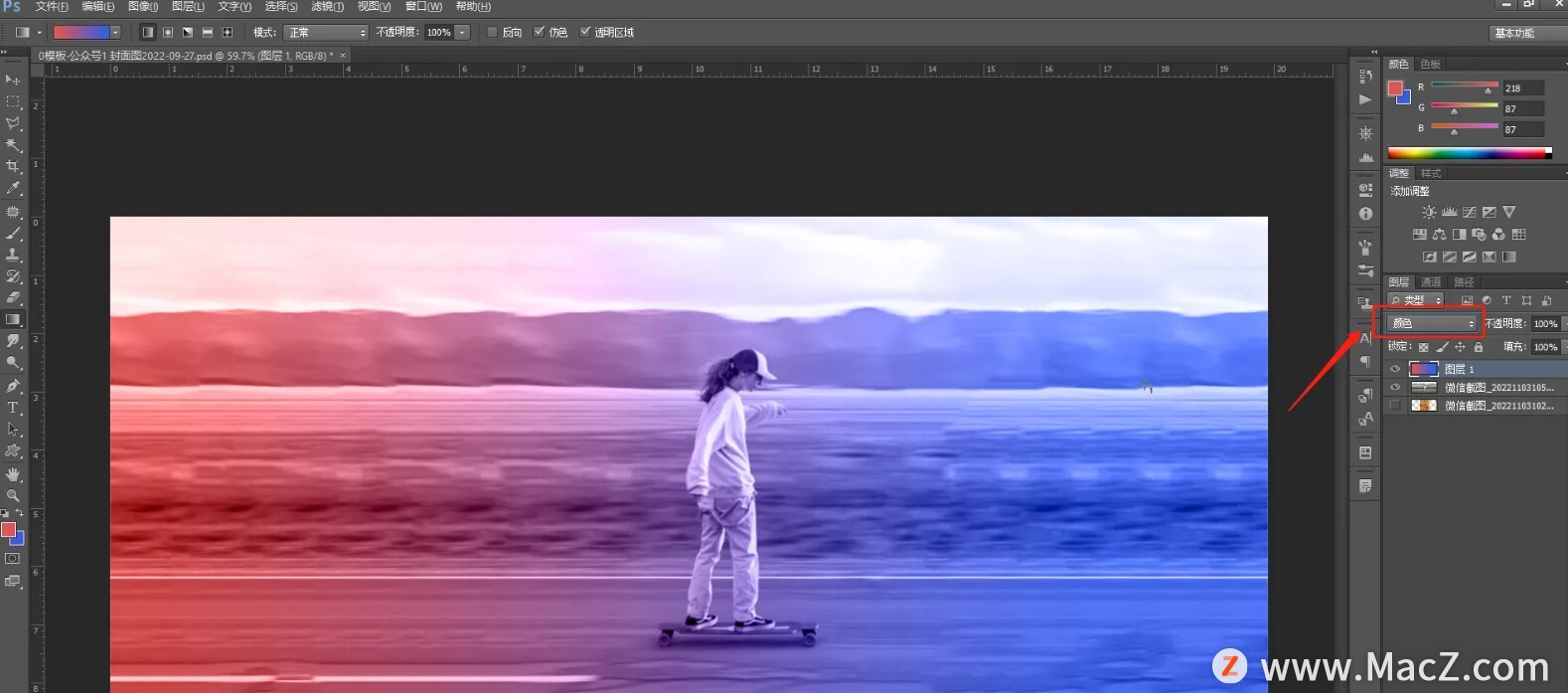Screen dimensions: 1568x693
Task: Add Color Balance adjustment
Action: click(x=1439, y=235)
